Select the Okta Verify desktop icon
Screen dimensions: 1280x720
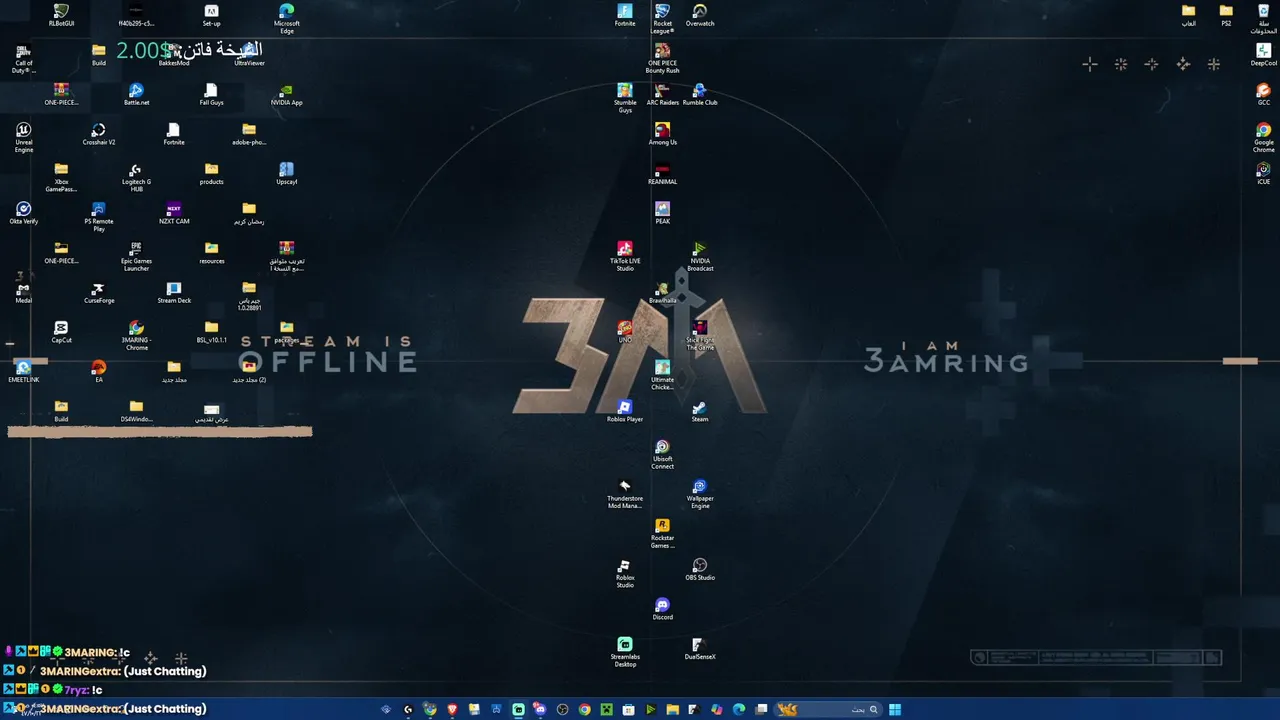(x=24, y=213)
